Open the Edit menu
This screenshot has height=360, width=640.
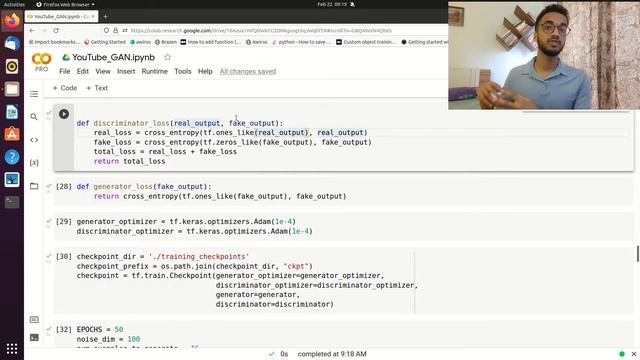click(x=82, y=71)
